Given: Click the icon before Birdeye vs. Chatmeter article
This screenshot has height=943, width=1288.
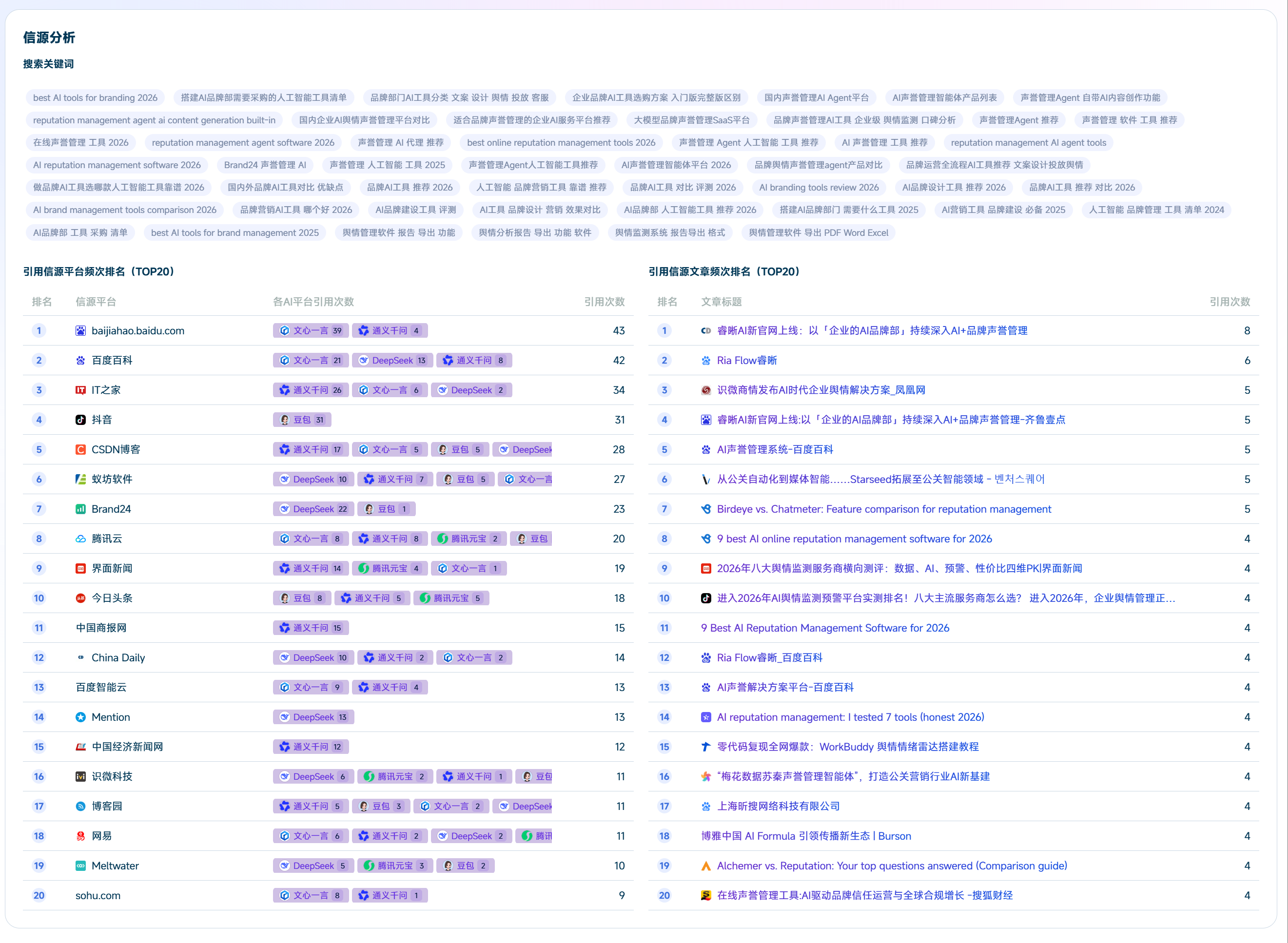Looking at the screenshot, I should pos(705,509).
